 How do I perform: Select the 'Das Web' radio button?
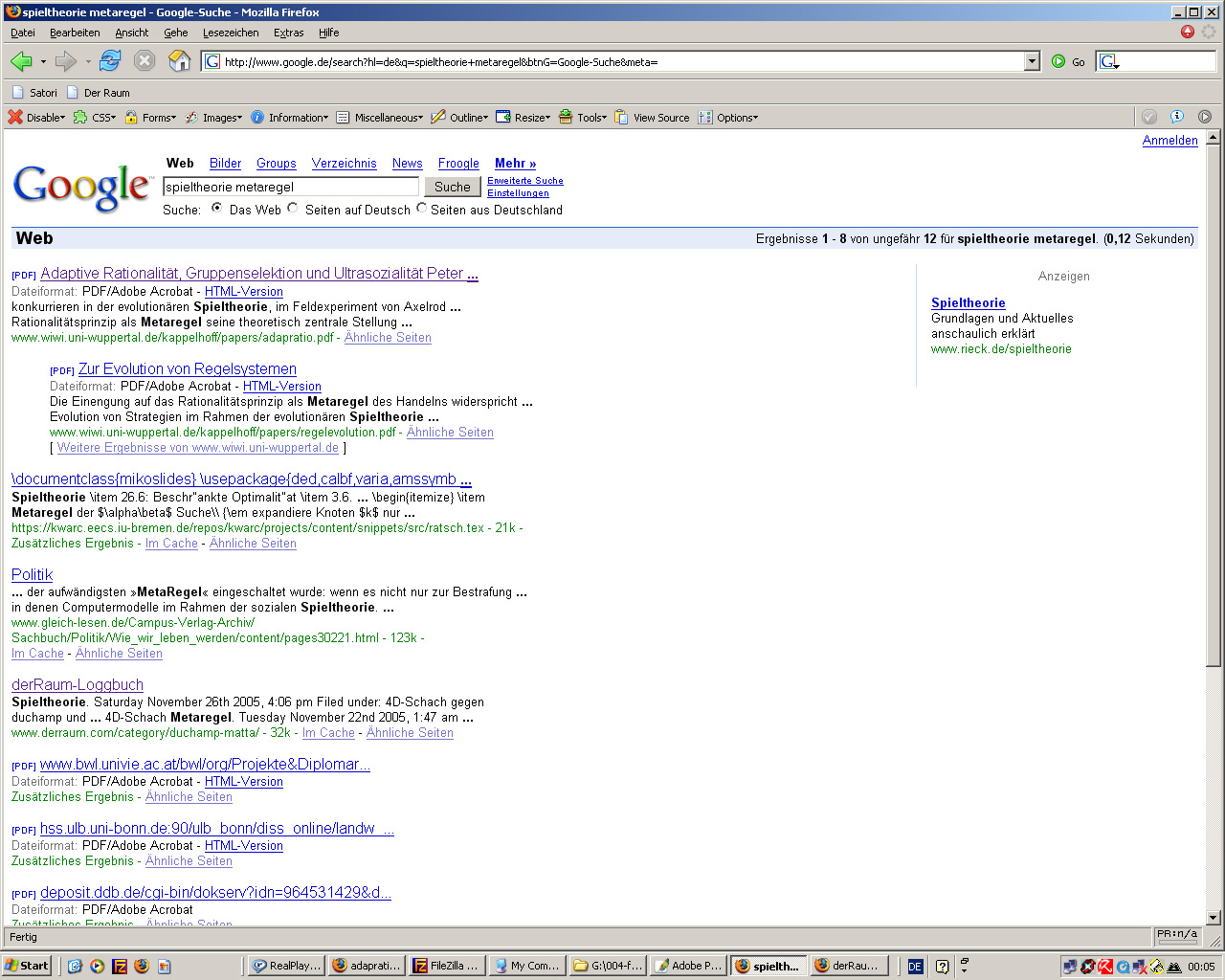(217, 208)
